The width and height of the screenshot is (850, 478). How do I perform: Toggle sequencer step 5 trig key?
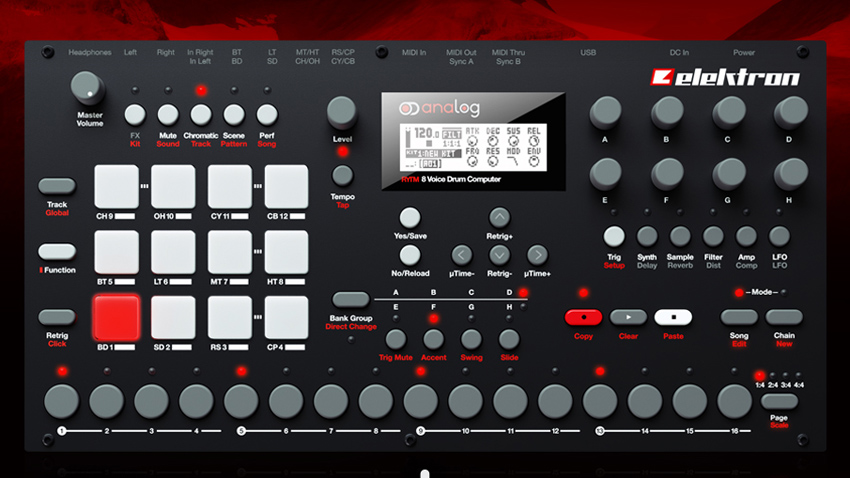(x=241, y=401)
